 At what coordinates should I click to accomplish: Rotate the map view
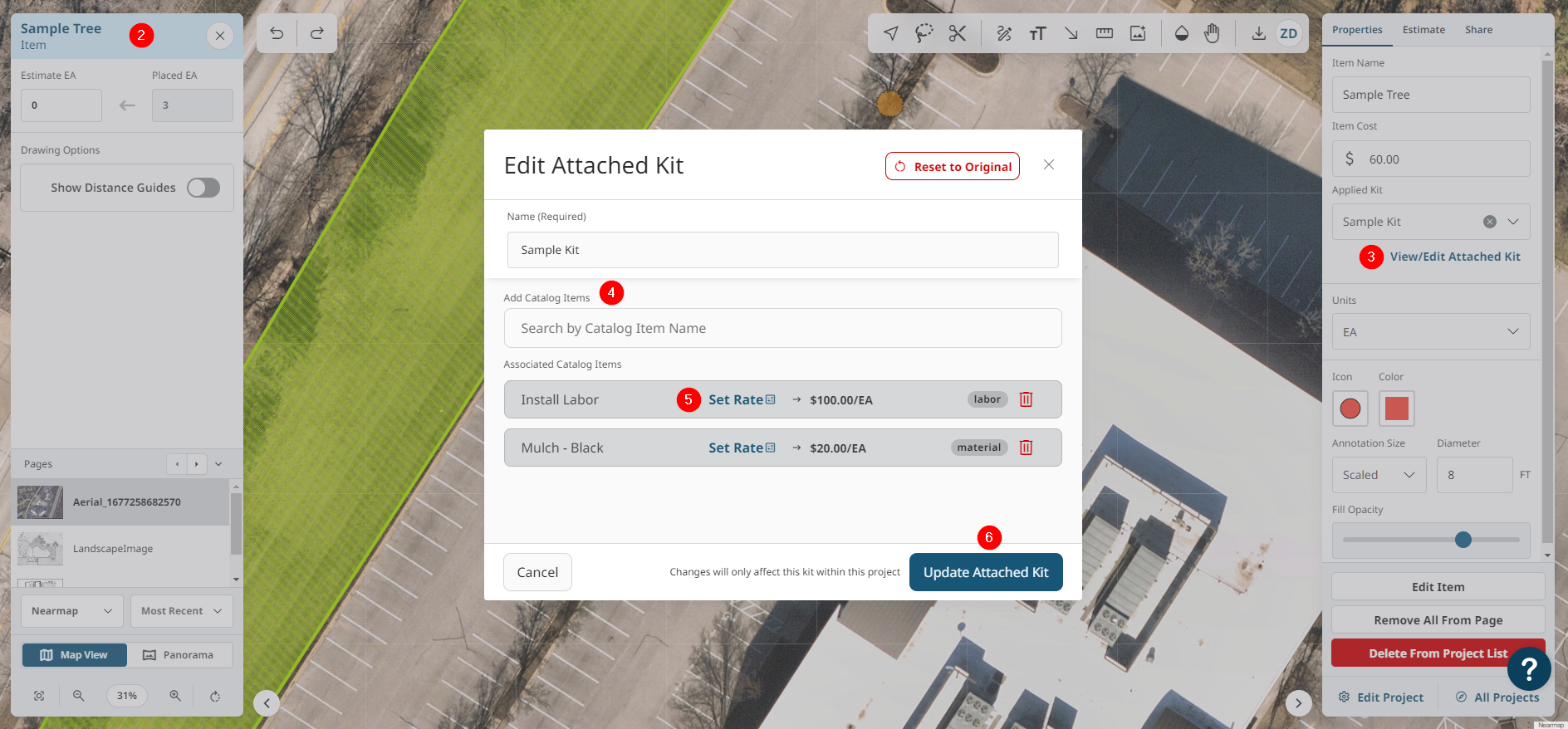215,696
